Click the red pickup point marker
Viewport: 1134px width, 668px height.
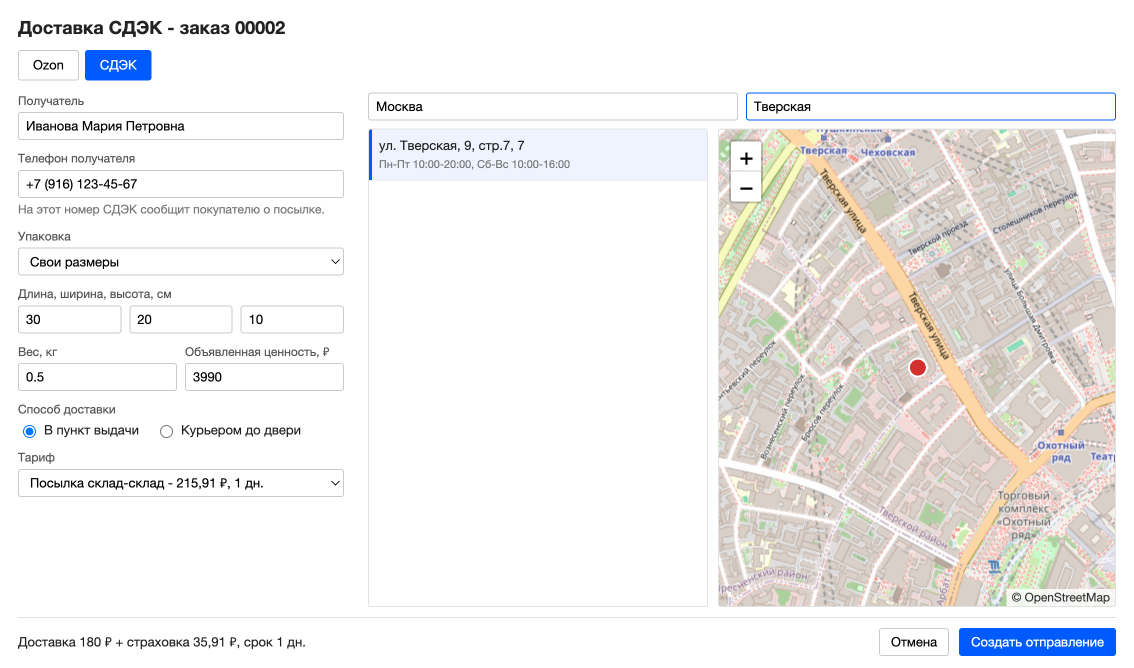[918, 367]
